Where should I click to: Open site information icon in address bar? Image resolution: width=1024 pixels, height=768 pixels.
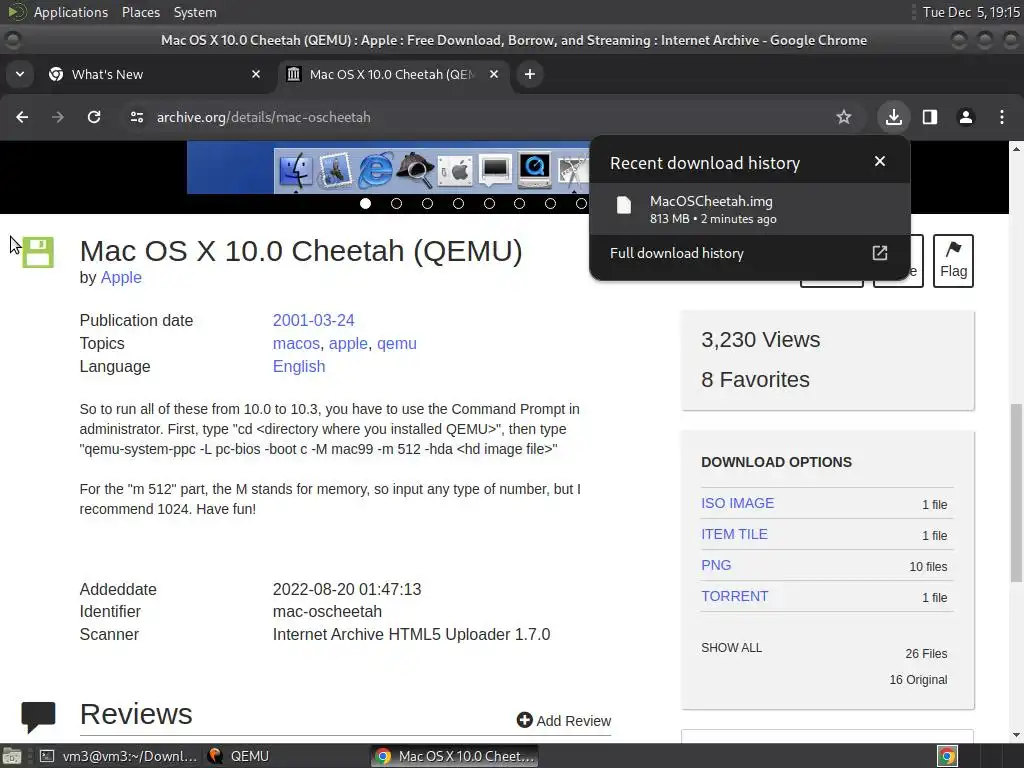(x=136, y=117)
